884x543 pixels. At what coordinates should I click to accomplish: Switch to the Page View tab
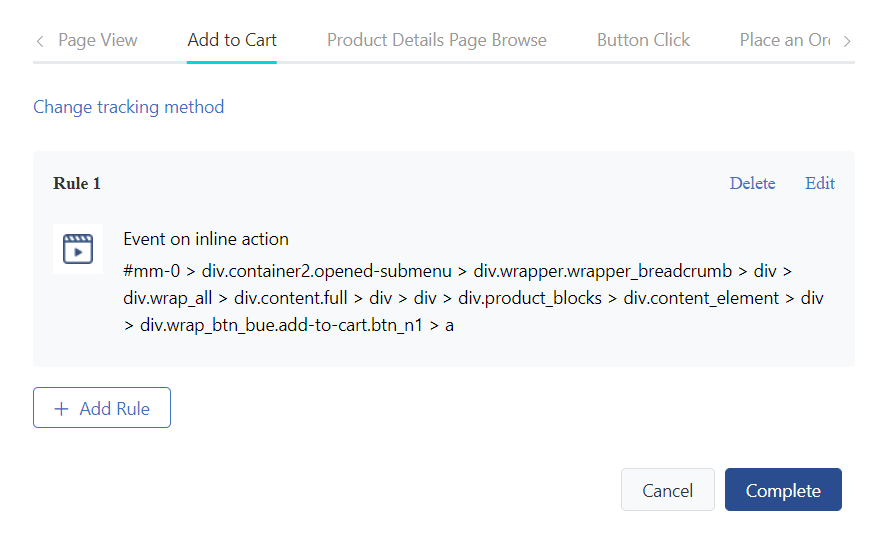click(98, 40)
